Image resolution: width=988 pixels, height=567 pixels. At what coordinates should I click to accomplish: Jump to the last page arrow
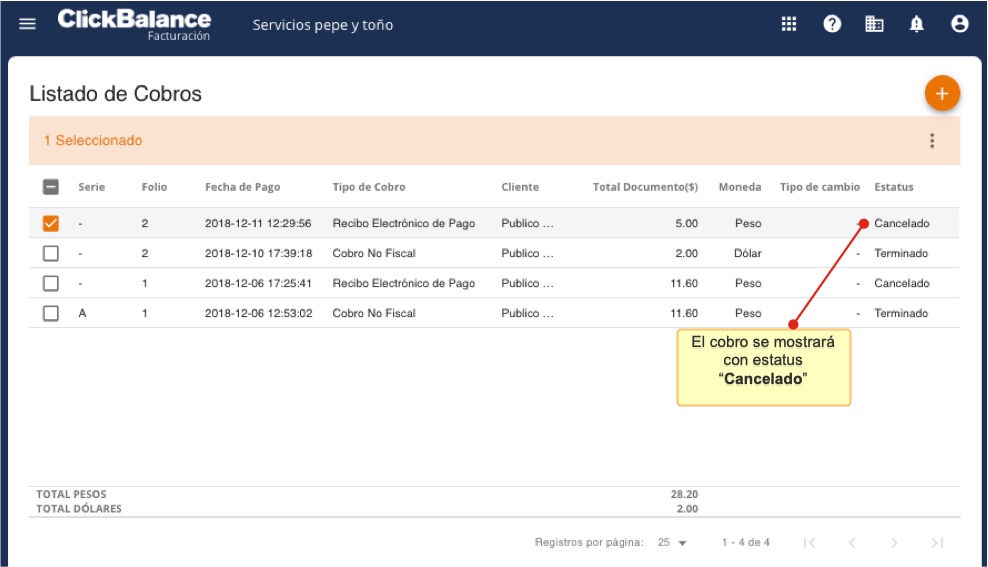tap(937, 543)
